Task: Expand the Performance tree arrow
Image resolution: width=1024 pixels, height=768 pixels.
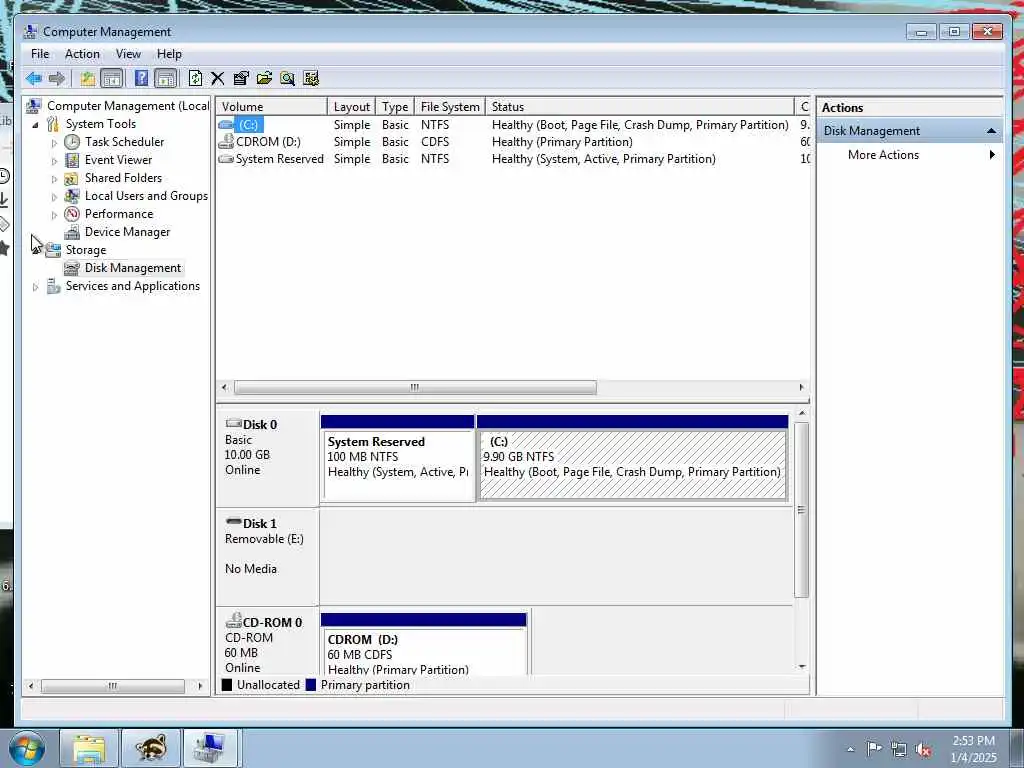Action: [x=54, y=214]
